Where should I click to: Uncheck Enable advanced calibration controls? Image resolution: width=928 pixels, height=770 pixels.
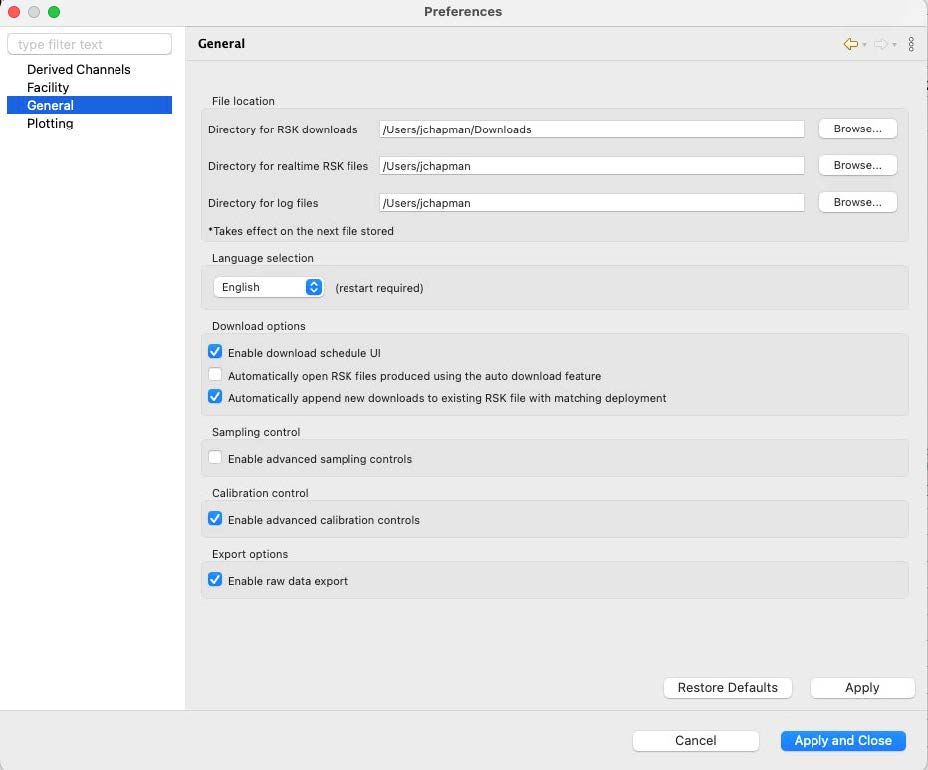point(215,519)
